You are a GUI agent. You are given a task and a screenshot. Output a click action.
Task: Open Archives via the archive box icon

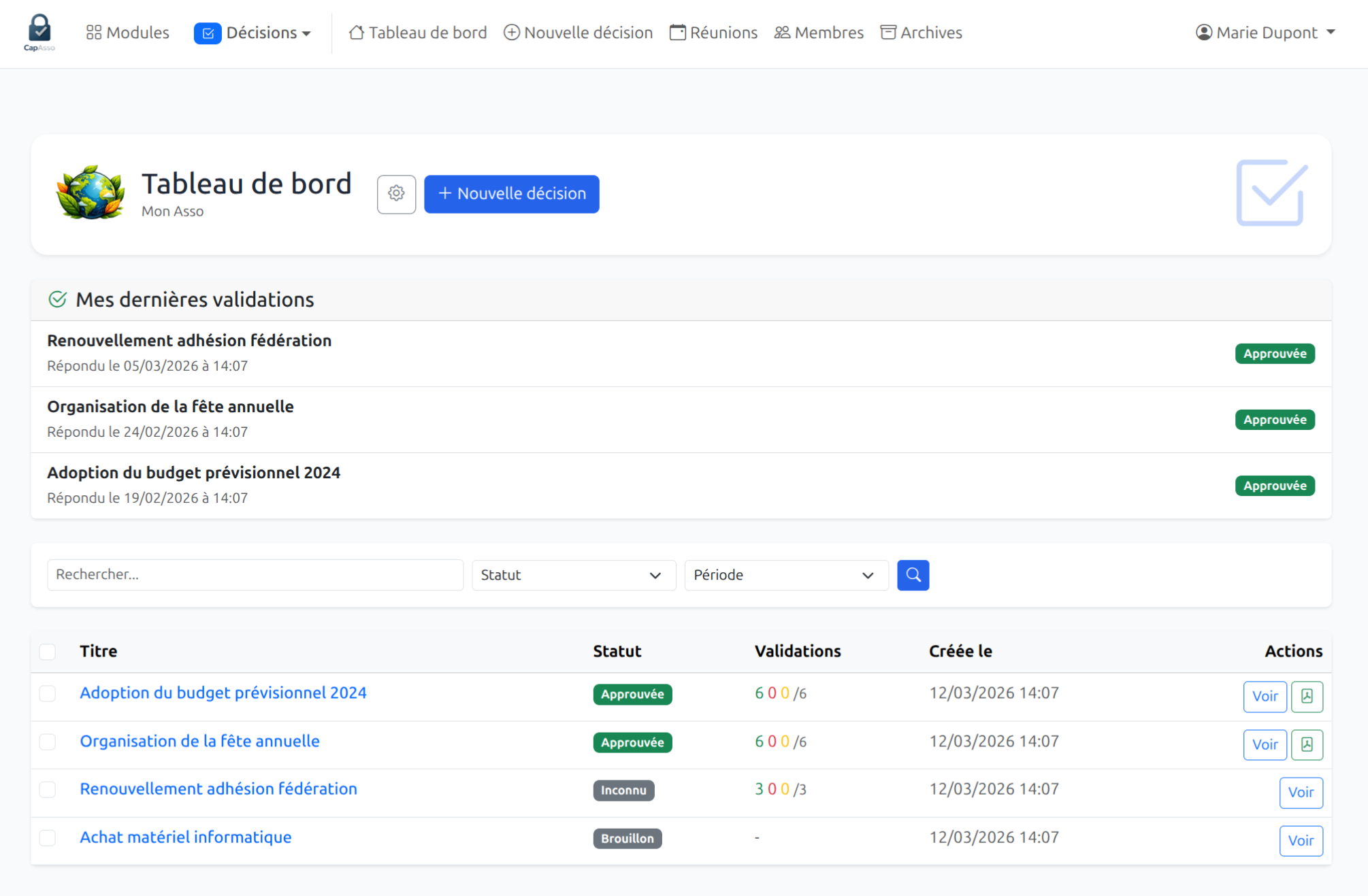(x=888, y=32)
